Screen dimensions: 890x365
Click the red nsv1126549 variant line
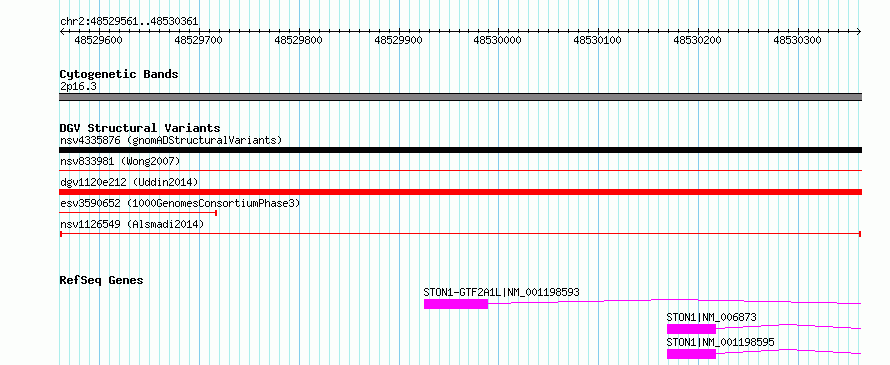pos(460,233)
